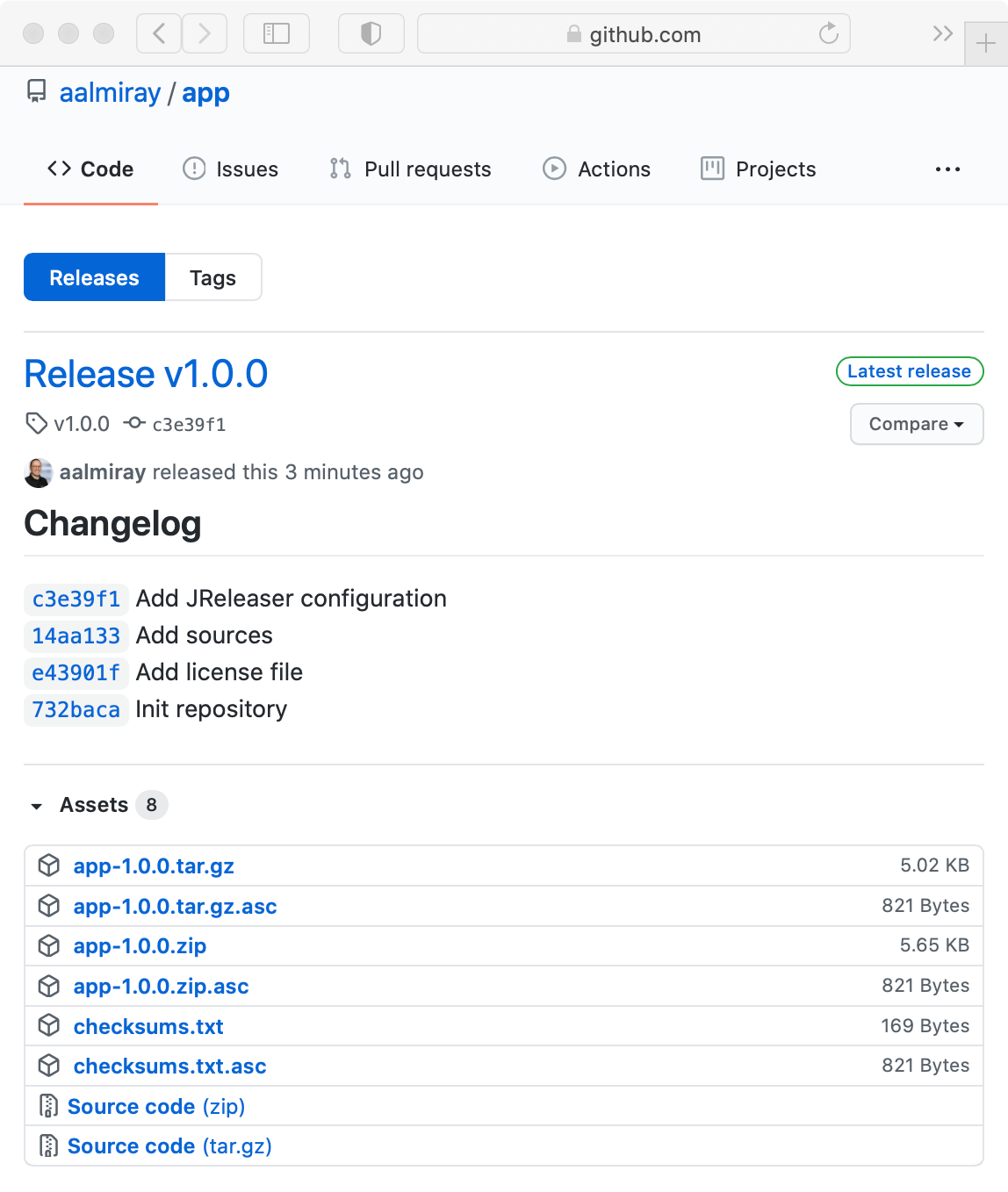Click package icon for app-1.0.0.zip

pos(49,945)
